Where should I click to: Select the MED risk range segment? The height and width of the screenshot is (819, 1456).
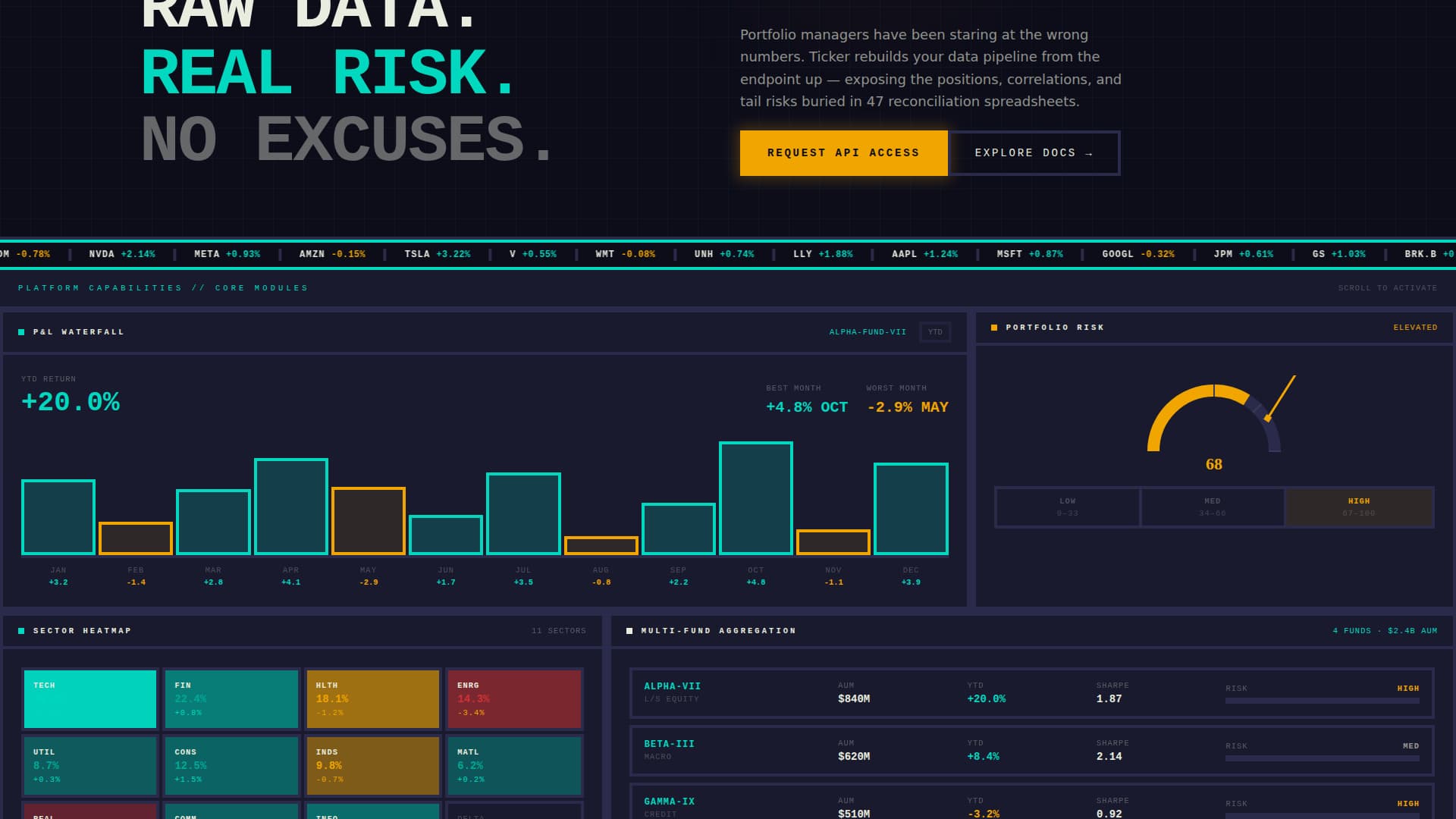pyautogui.click(x=1213, y=507)
